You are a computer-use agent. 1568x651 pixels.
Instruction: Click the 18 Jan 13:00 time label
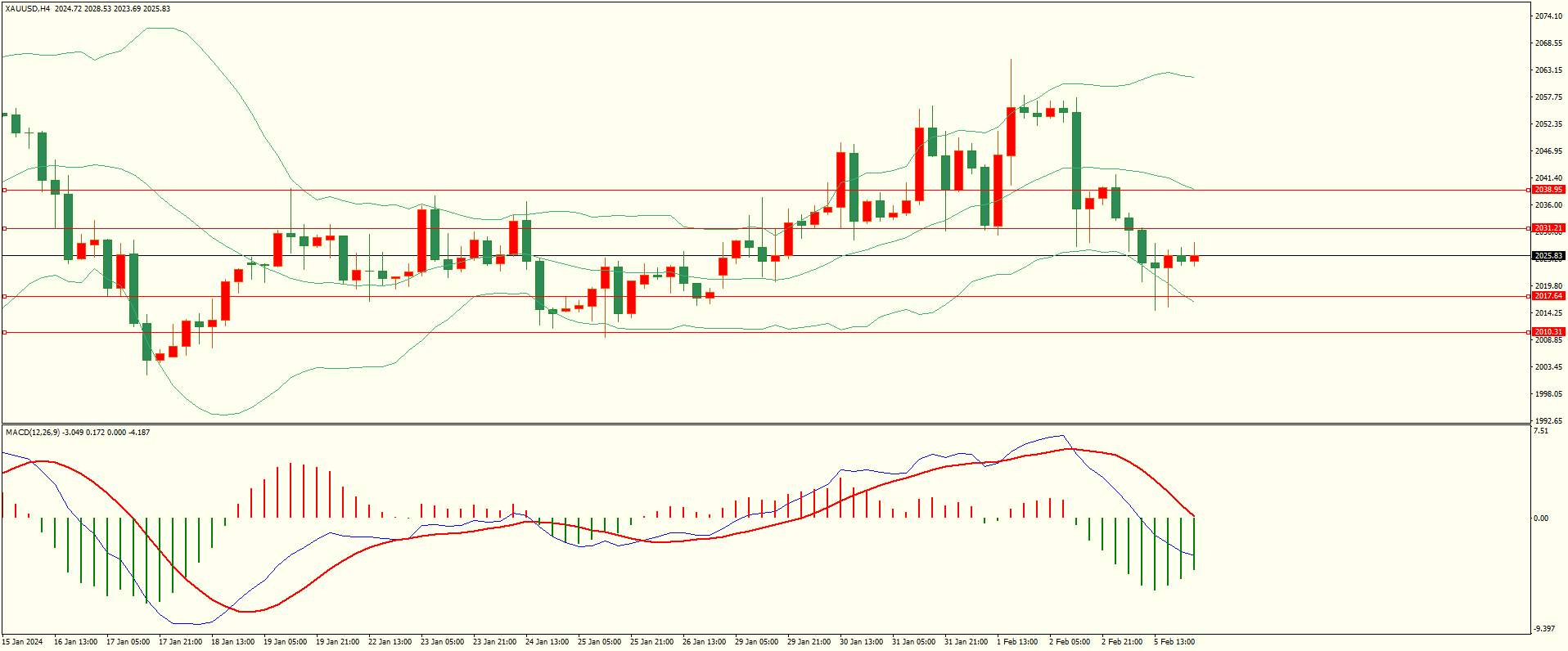coord(233,642)
